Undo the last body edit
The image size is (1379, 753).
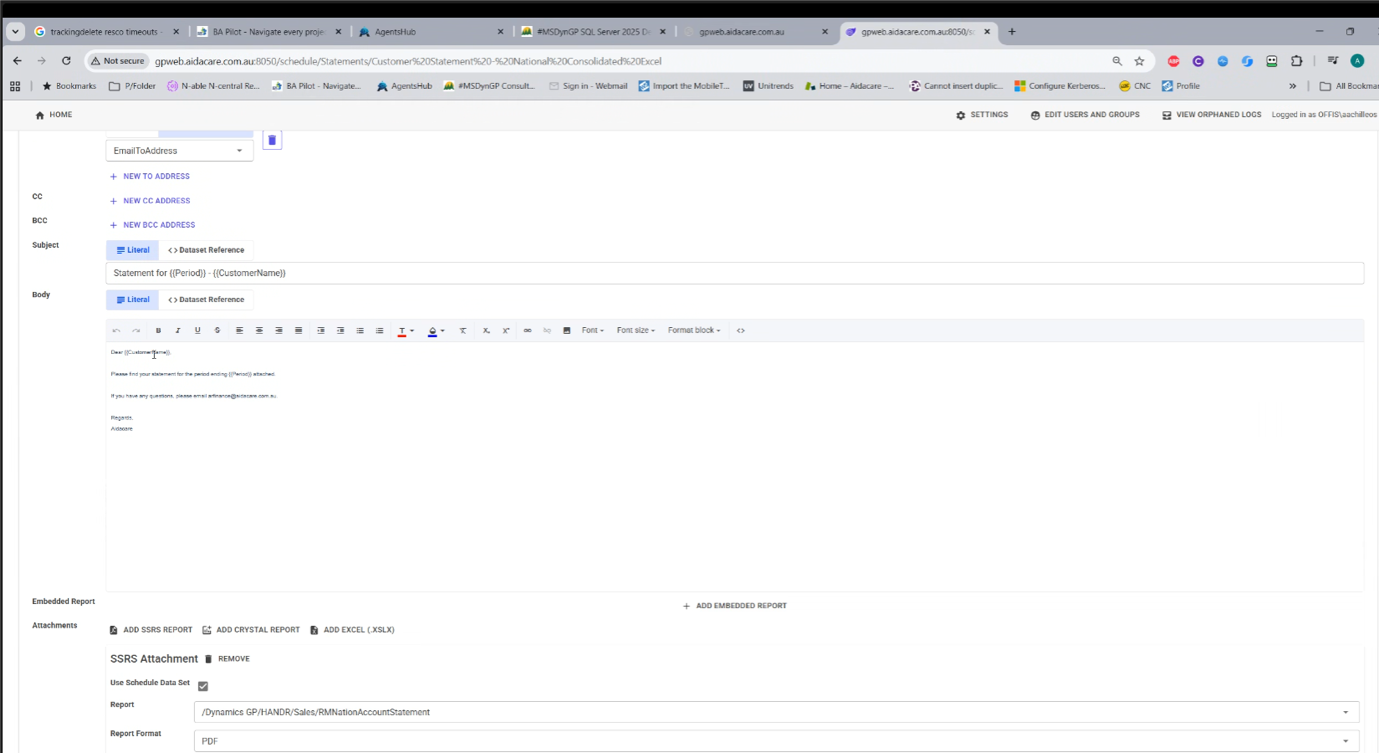point(116,330)
